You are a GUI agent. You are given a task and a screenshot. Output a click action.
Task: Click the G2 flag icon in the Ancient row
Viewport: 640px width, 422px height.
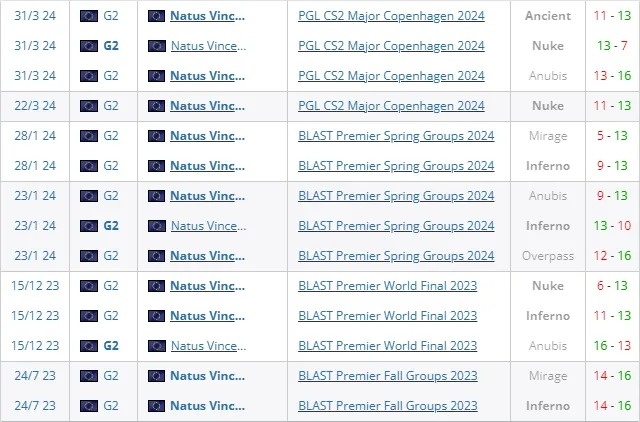[x=88, y=16]
